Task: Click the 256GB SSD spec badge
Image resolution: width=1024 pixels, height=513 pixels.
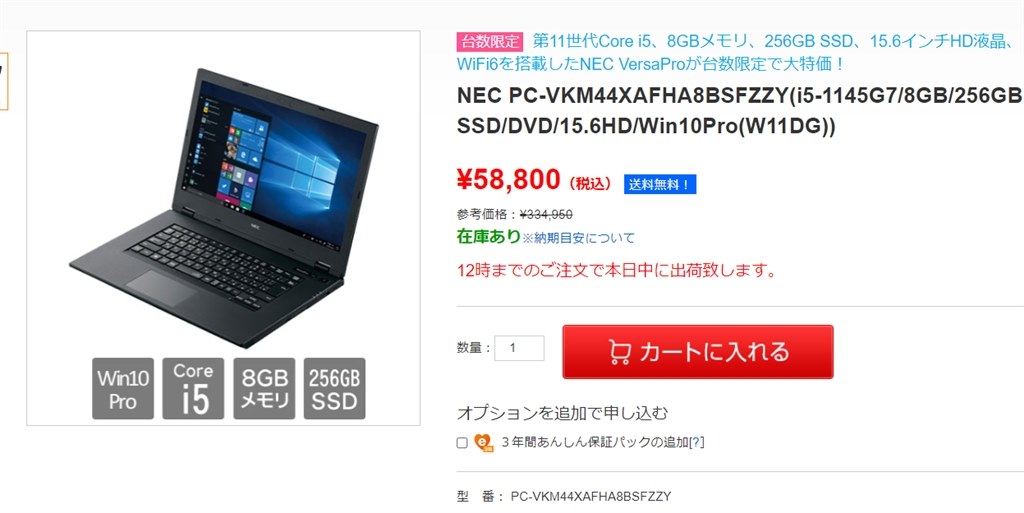Action: 334,388
